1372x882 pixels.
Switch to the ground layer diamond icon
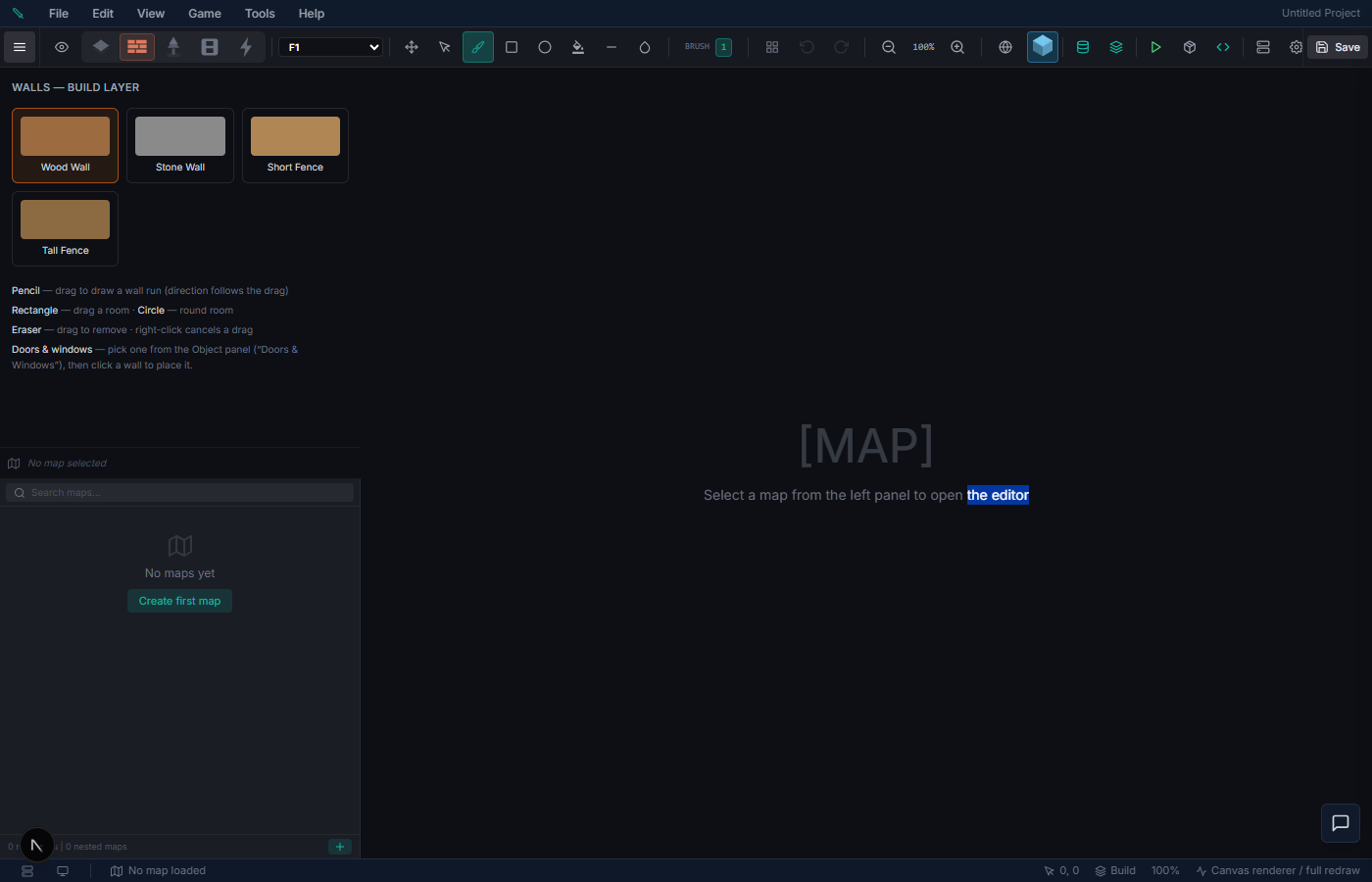pyautogui.click(x=101, y=47)
